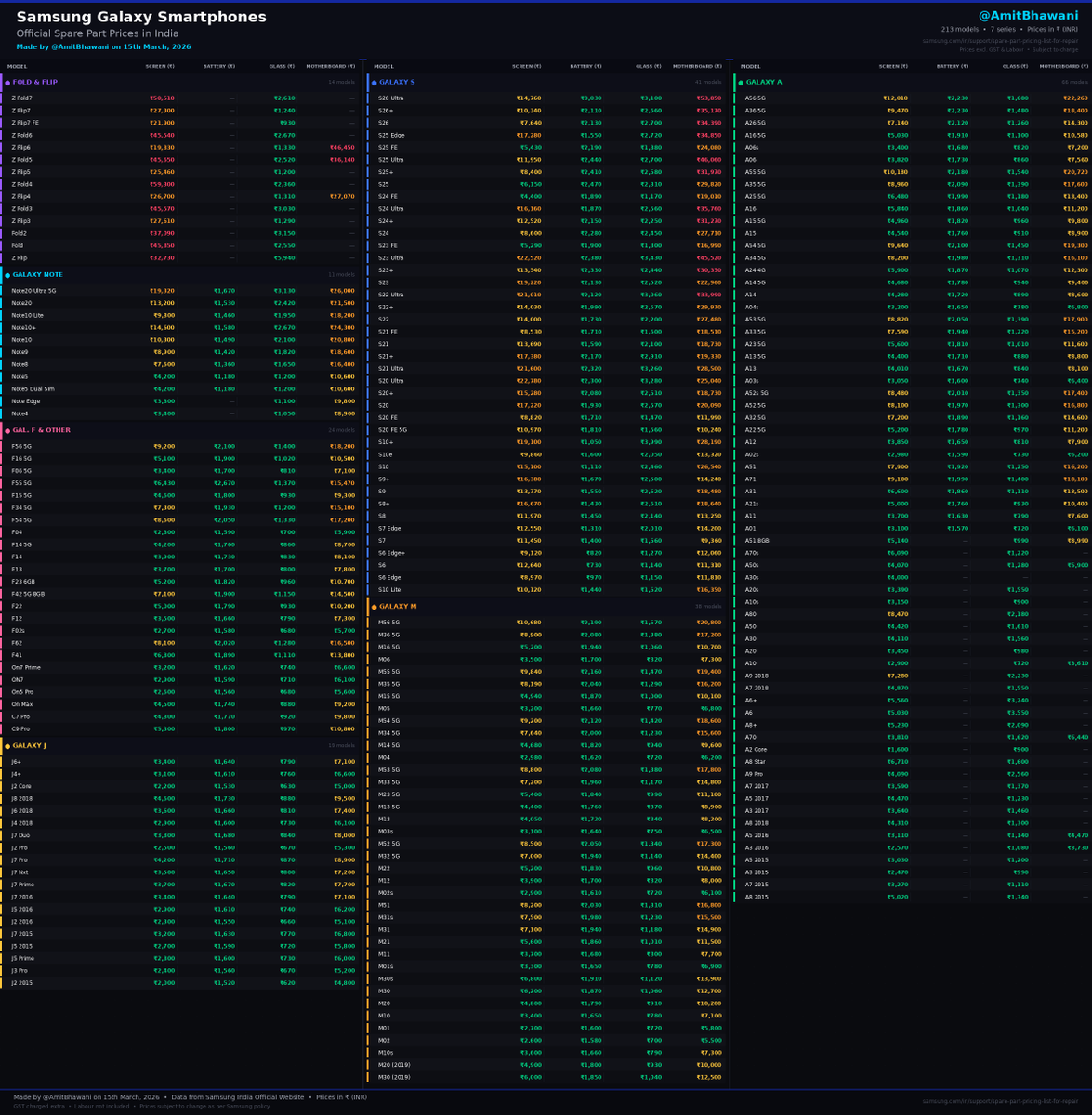Select the A24 4G row name

756,270
